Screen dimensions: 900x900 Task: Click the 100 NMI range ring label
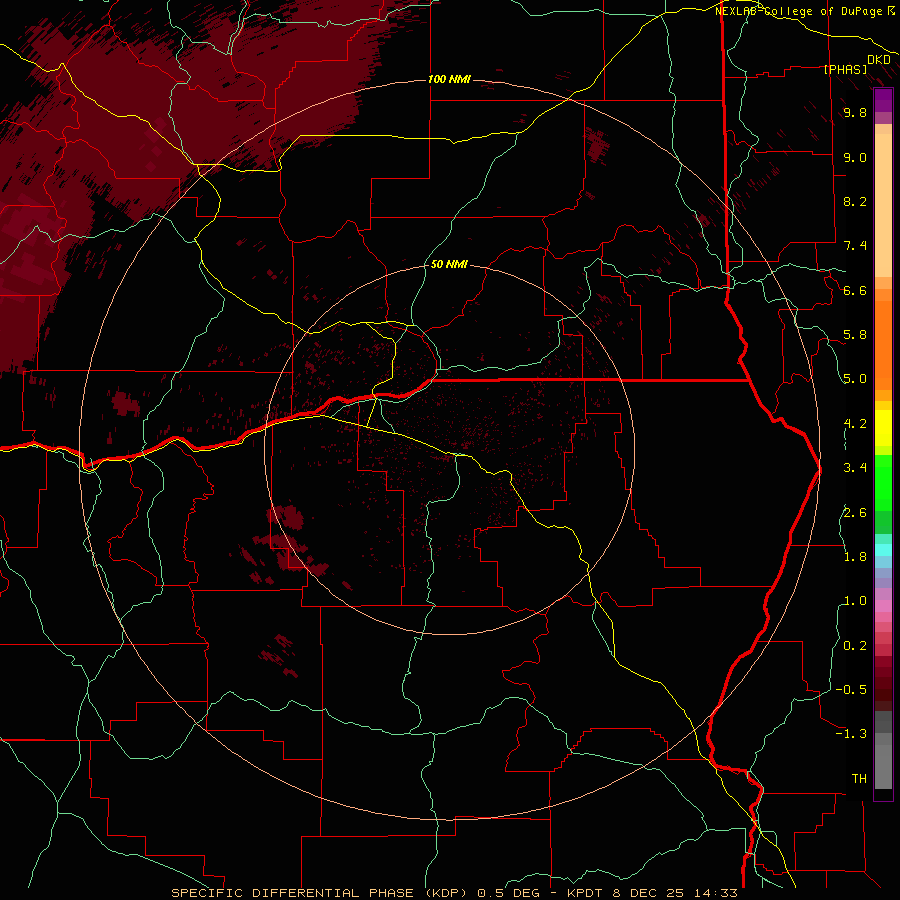[449, 79]
